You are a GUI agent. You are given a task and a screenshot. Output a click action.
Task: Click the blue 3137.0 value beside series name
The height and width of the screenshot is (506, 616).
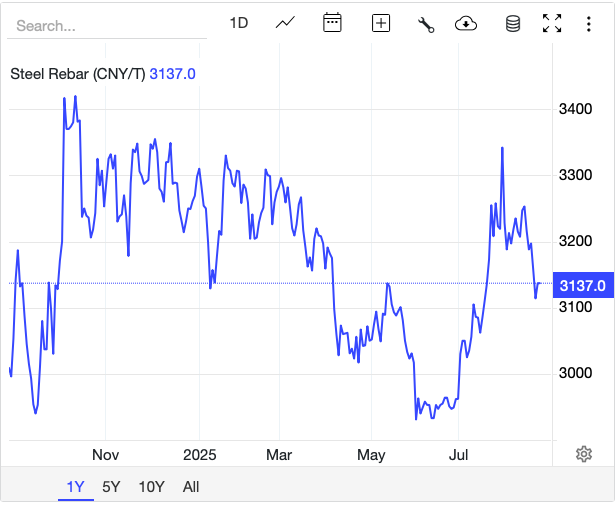172,73
